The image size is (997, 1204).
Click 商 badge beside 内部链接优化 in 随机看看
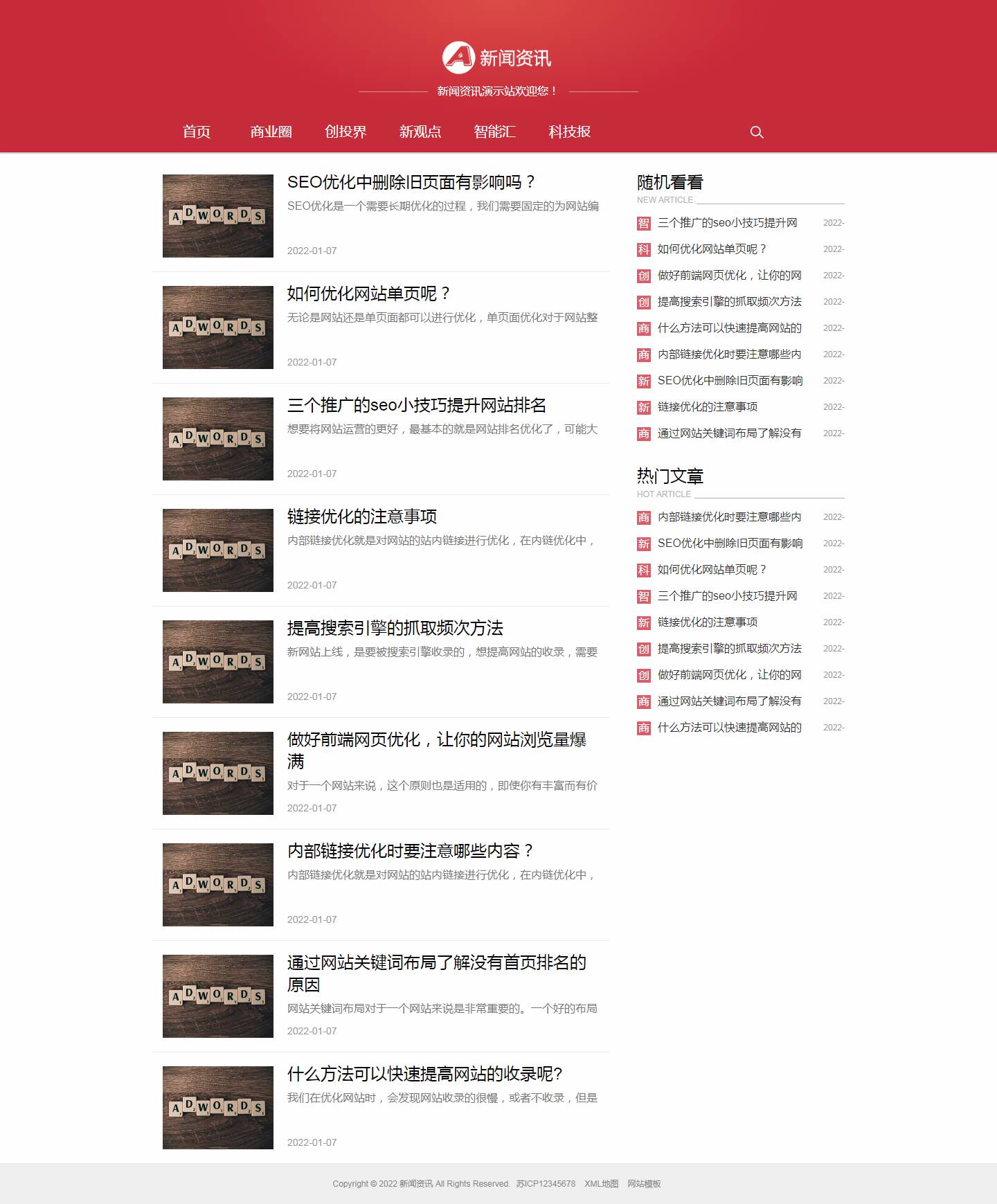coord(644,354)
